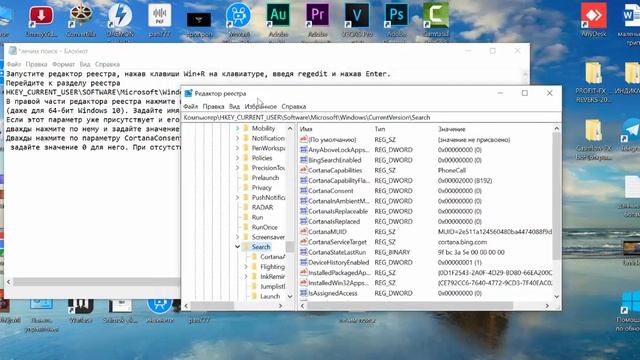
Task: Open DAEMON Tools lightning-bolt shortcut
Action: (120, 16)
